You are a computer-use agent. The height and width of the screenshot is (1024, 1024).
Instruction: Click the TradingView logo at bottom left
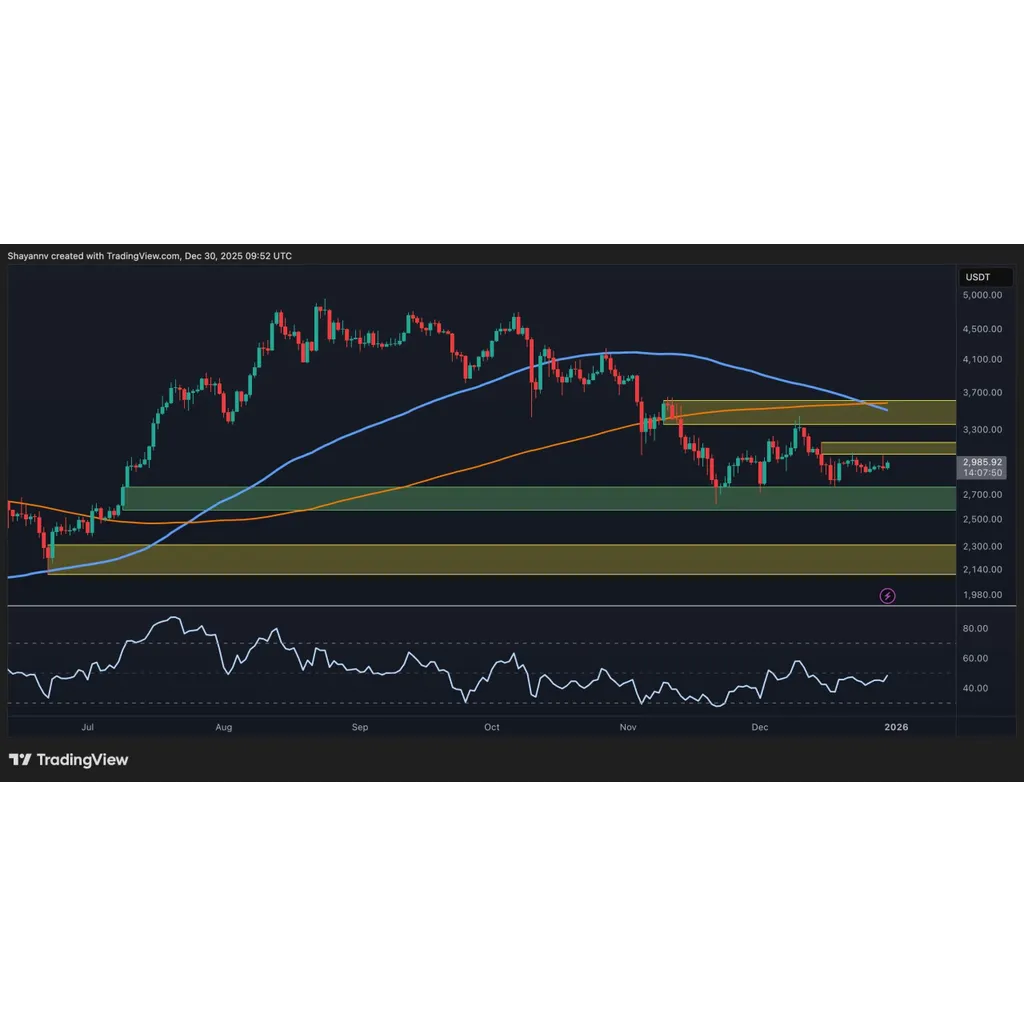point(69,760)
